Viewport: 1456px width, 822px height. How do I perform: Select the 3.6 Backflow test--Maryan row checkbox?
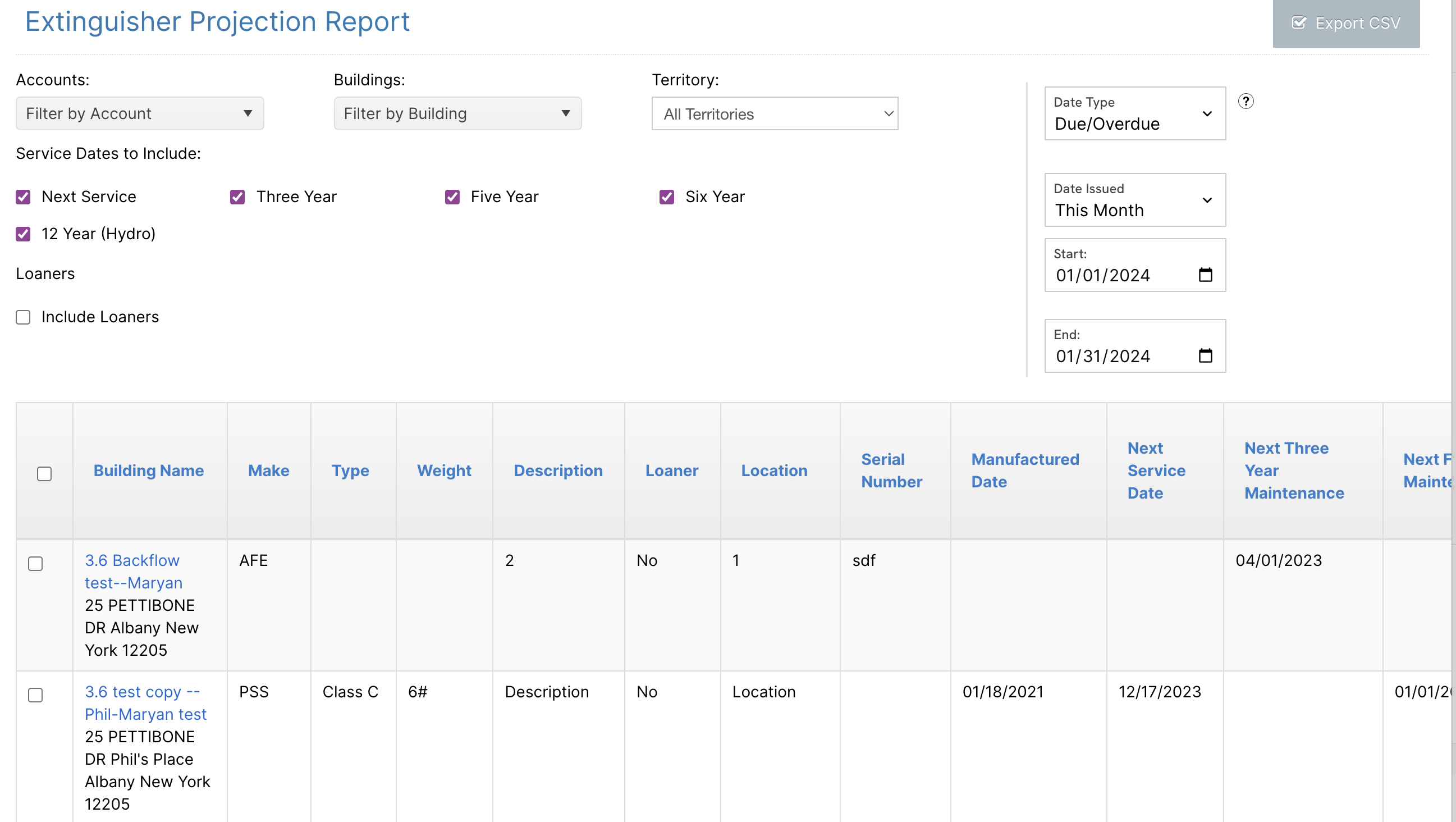(35, 564)
